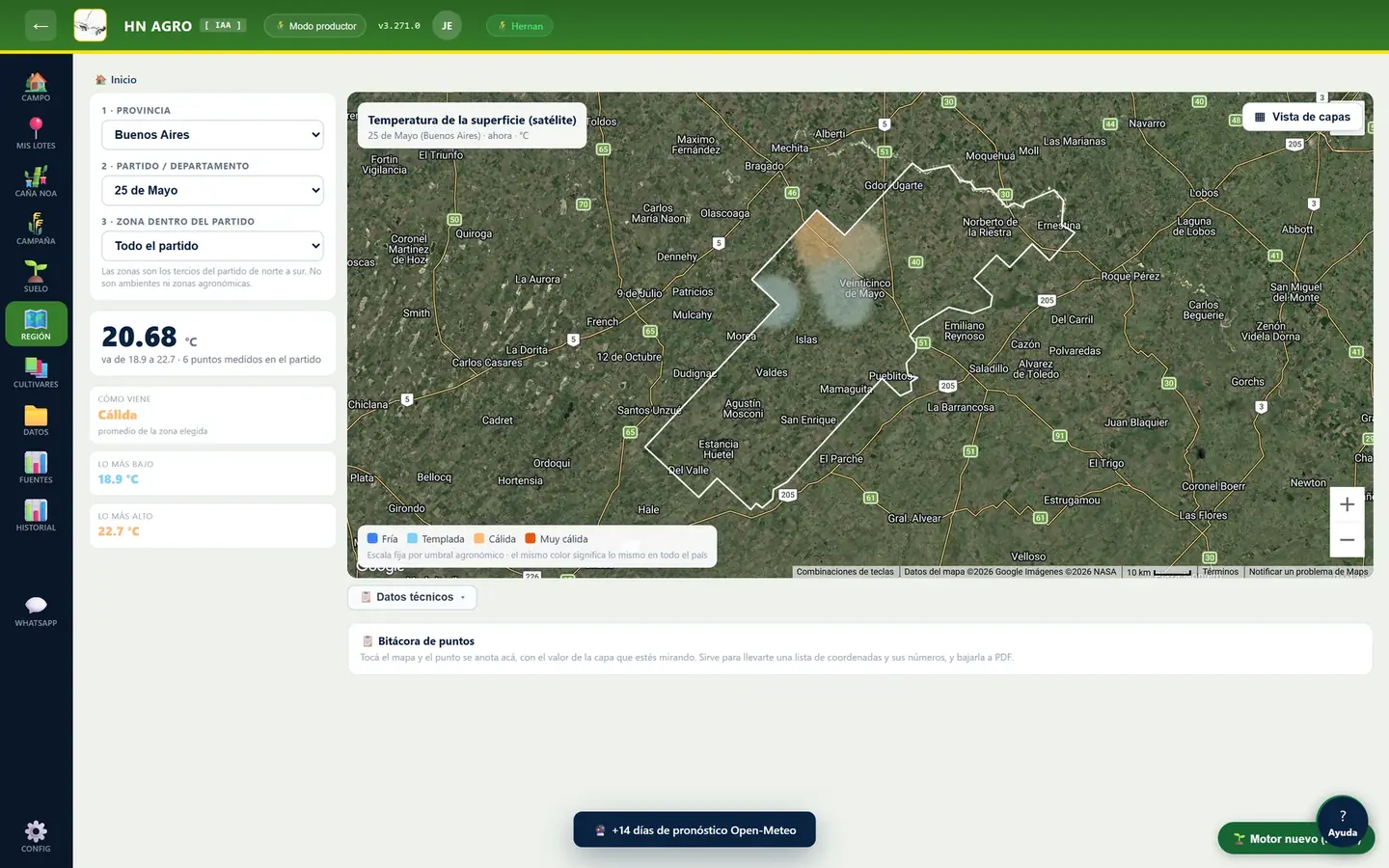
Task: Open the Fuentes sidebar section
Action: pos(36,468)
